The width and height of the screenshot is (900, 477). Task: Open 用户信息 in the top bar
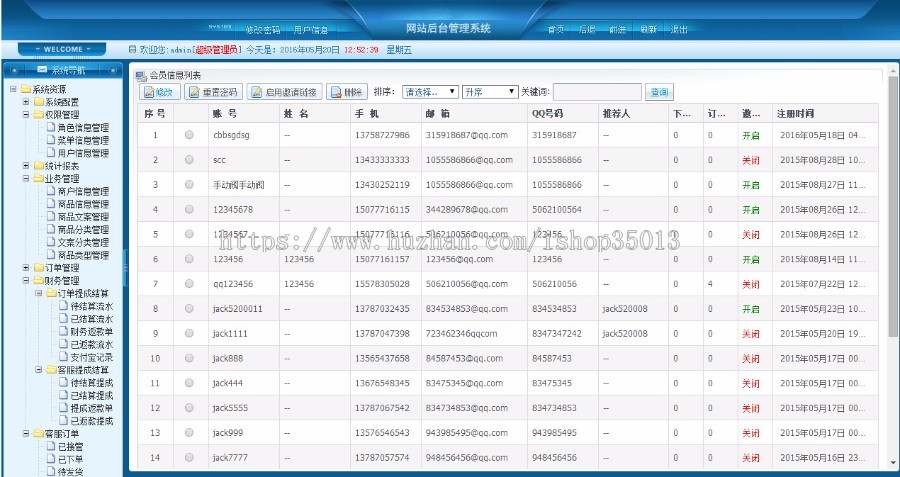[x=311, y=29]
